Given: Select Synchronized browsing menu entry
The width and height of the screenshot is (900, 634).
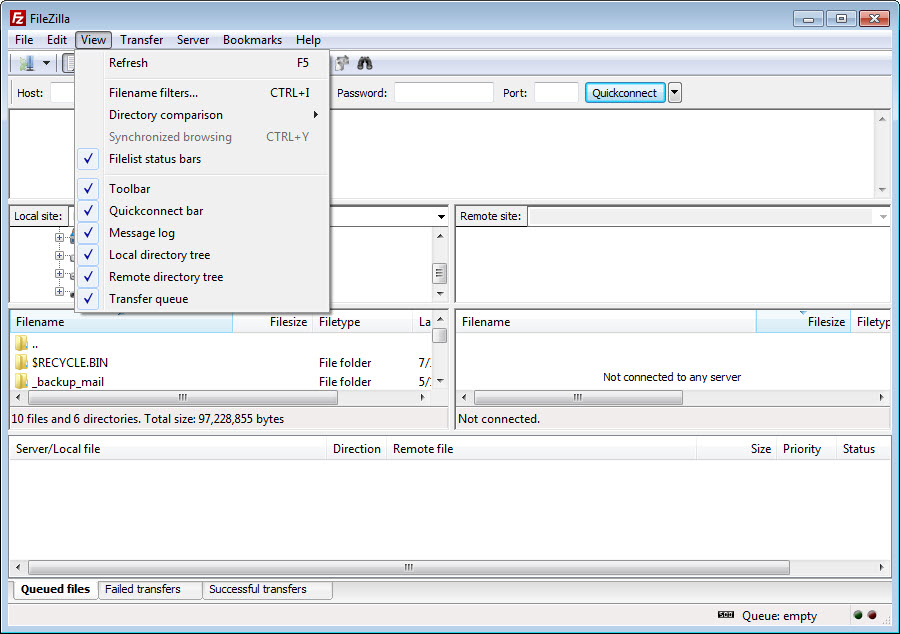Looking at the screenshot, I should [203, 137].
